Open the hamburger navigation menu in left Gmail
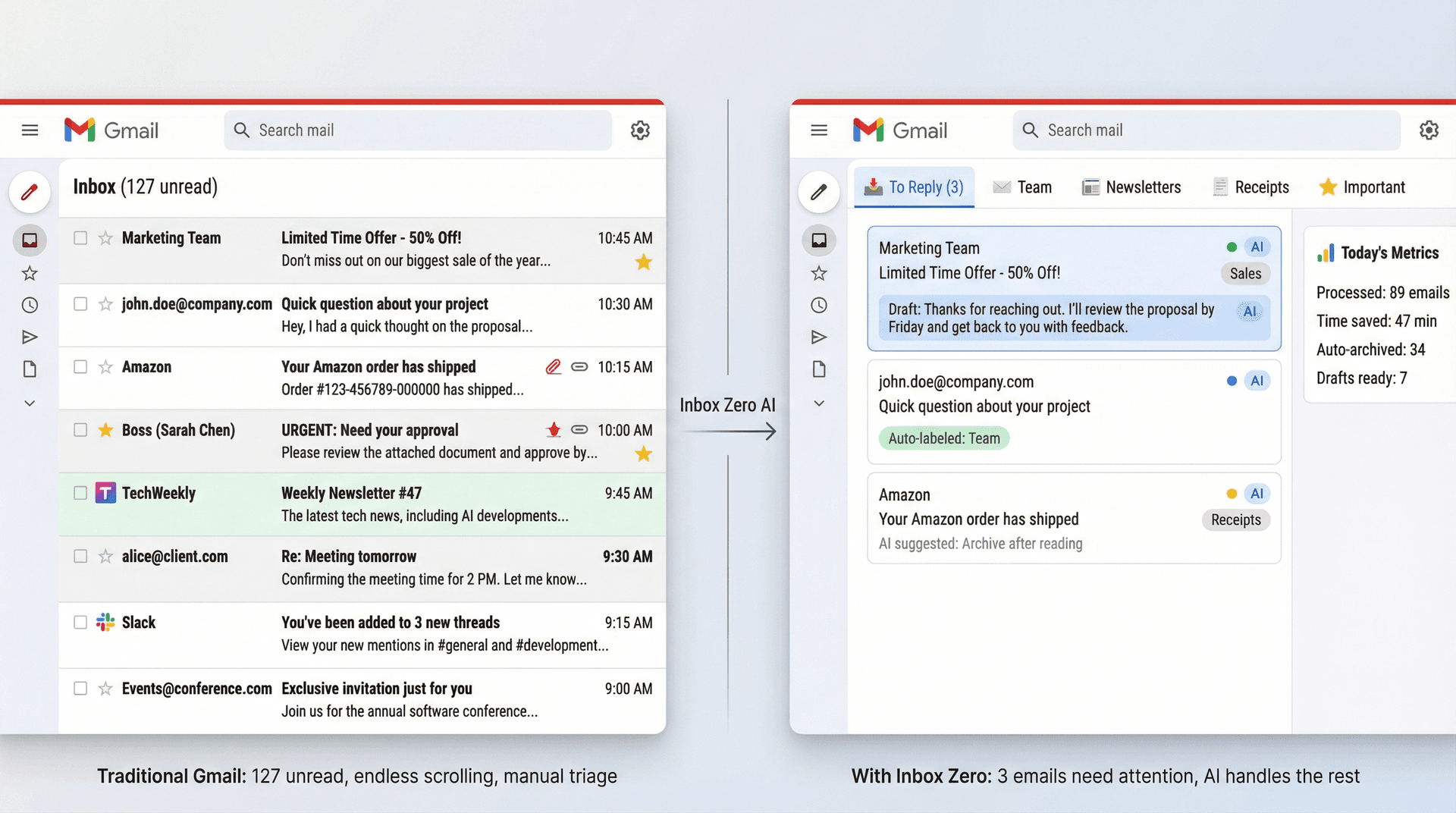1456x813 pixels. point(30,130)
